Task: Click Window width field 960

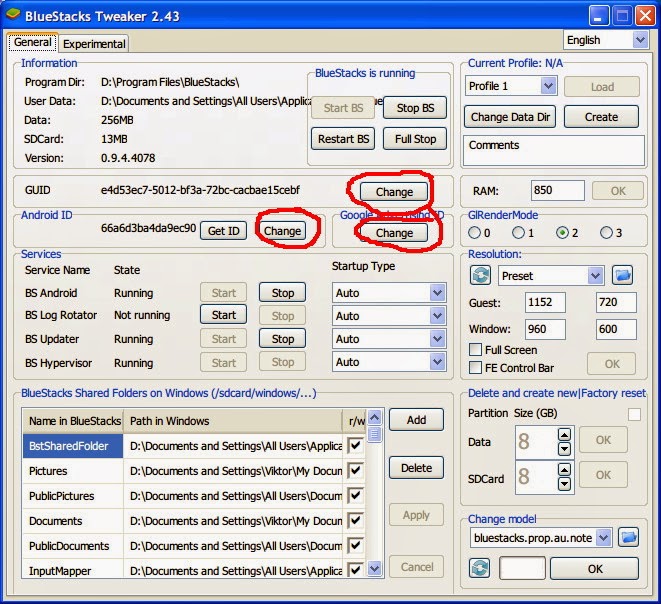Action: coord(545,329)
